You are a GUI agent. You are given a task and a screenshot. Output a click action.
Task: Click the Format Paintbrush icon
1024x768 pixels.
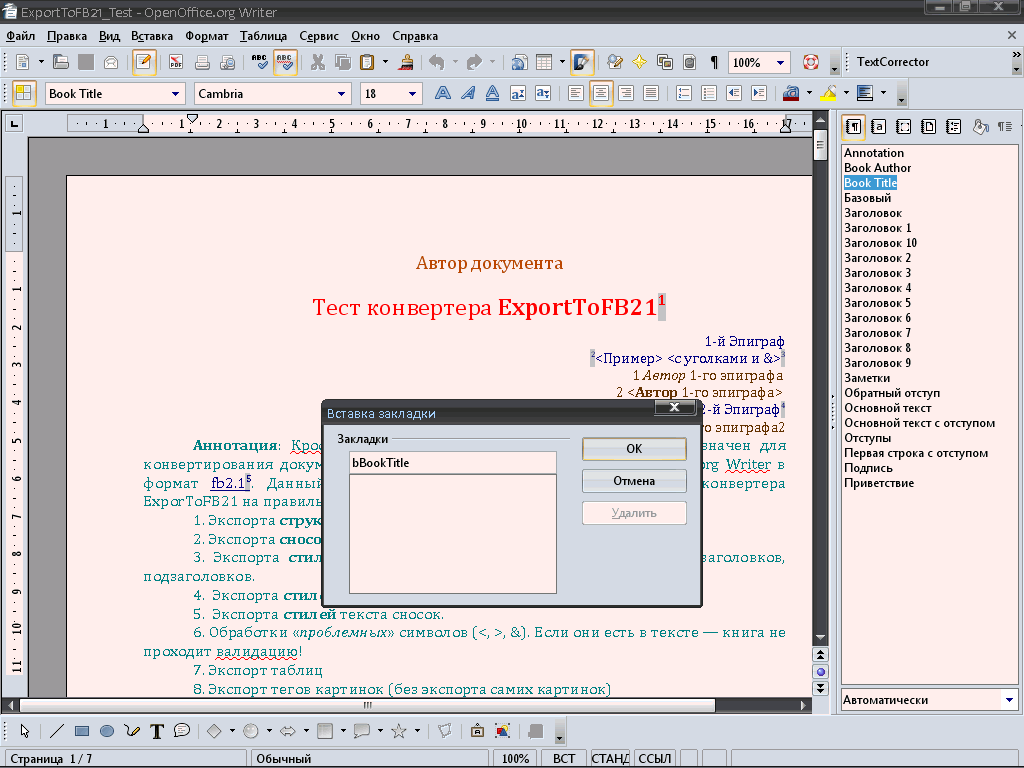407,62
